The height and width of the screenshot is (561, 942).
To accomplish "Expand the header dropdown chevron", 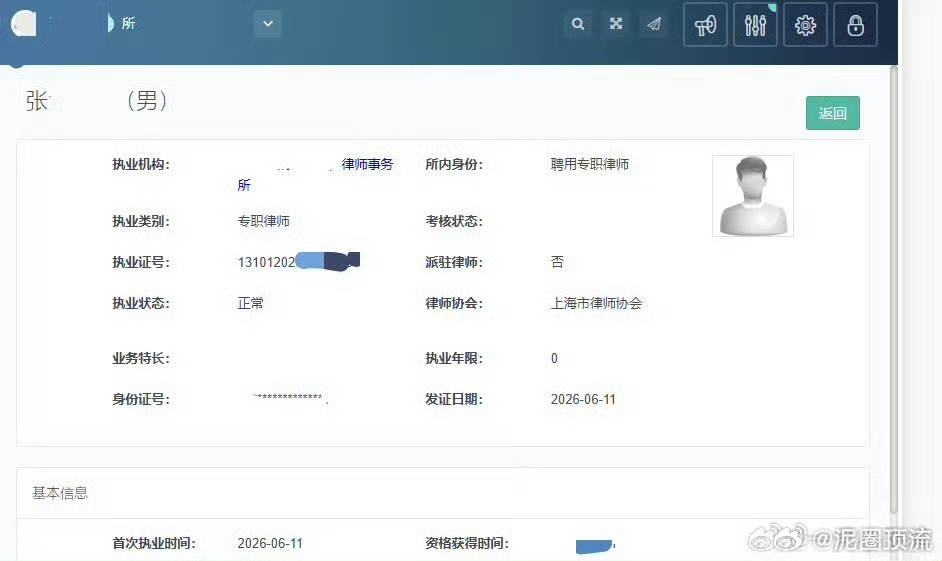I will click(x=268, y=24).
